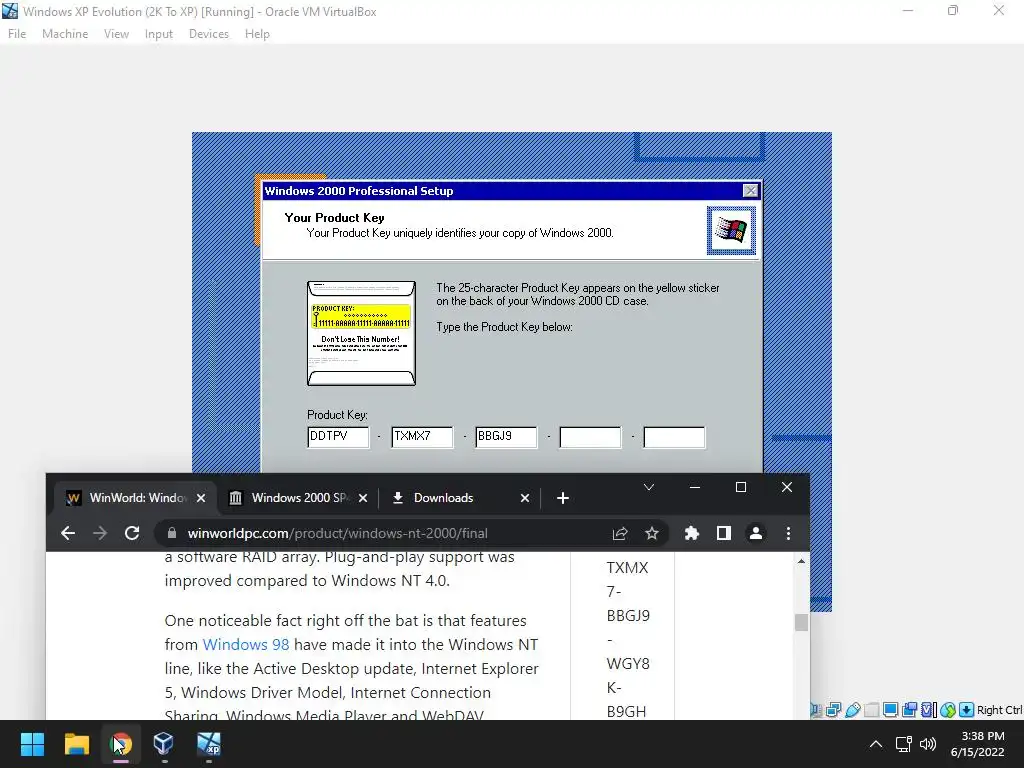Open the VirtualBox Input menu
The image size is (1024, 768).
tap(159, 34)
